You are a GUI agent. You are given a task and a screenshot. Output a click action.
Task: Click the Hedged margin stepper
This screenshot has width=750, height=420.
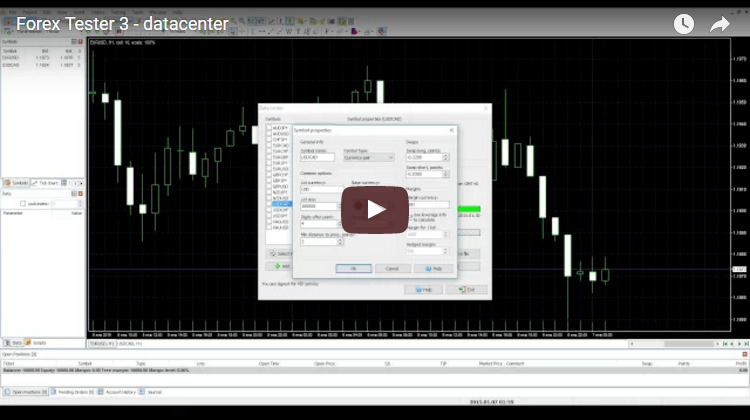(x=445, y=251)
